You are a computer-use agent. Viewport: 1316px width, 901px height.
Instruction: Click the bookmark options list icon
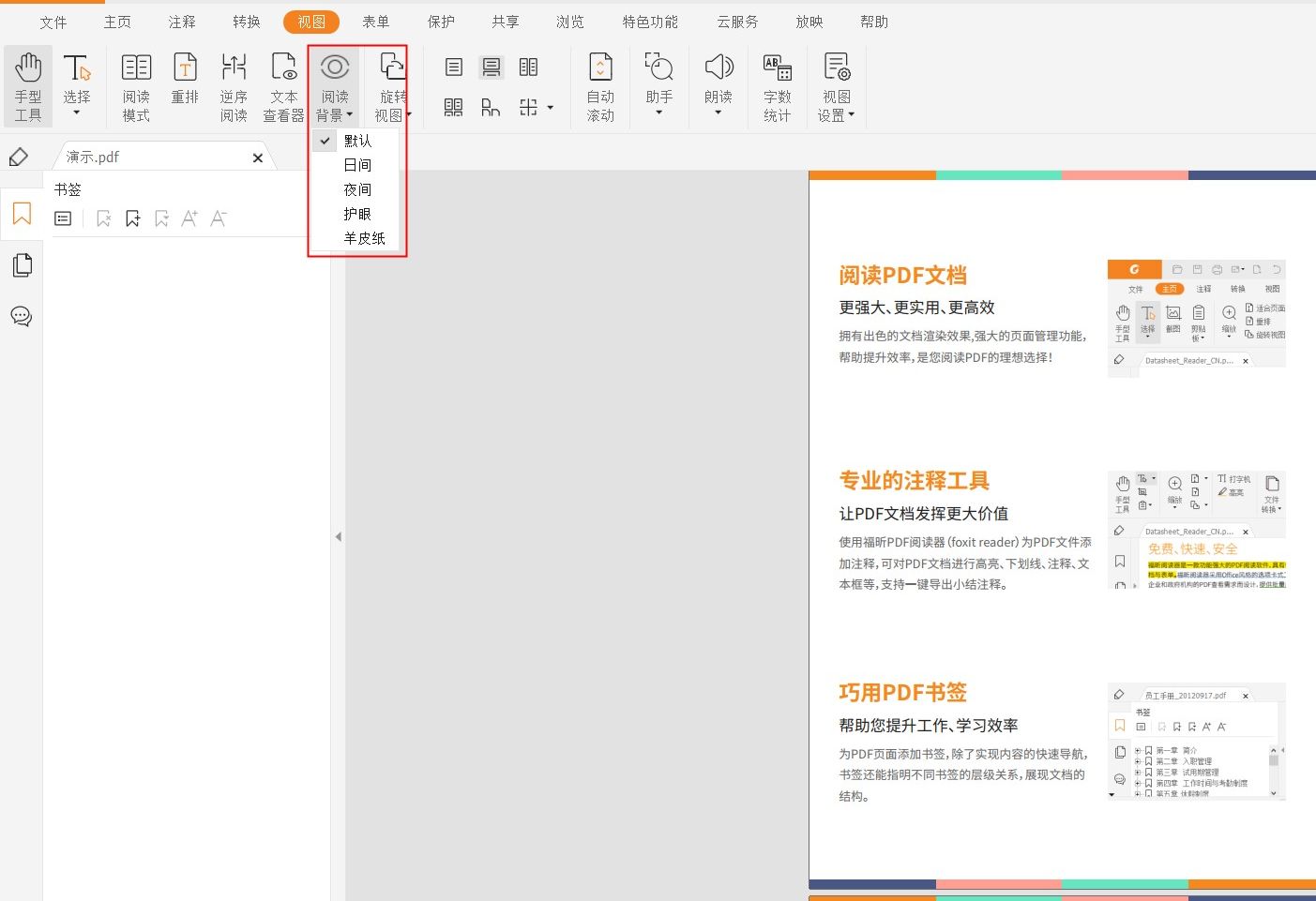[x=63, y=218]
